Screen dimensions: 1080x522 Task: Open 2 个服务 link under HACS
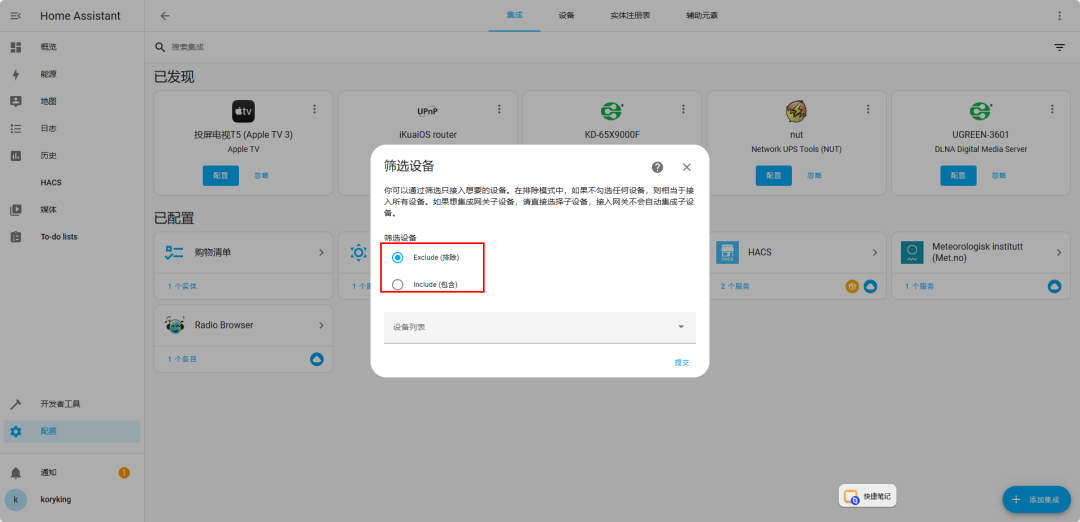point(736,286)
